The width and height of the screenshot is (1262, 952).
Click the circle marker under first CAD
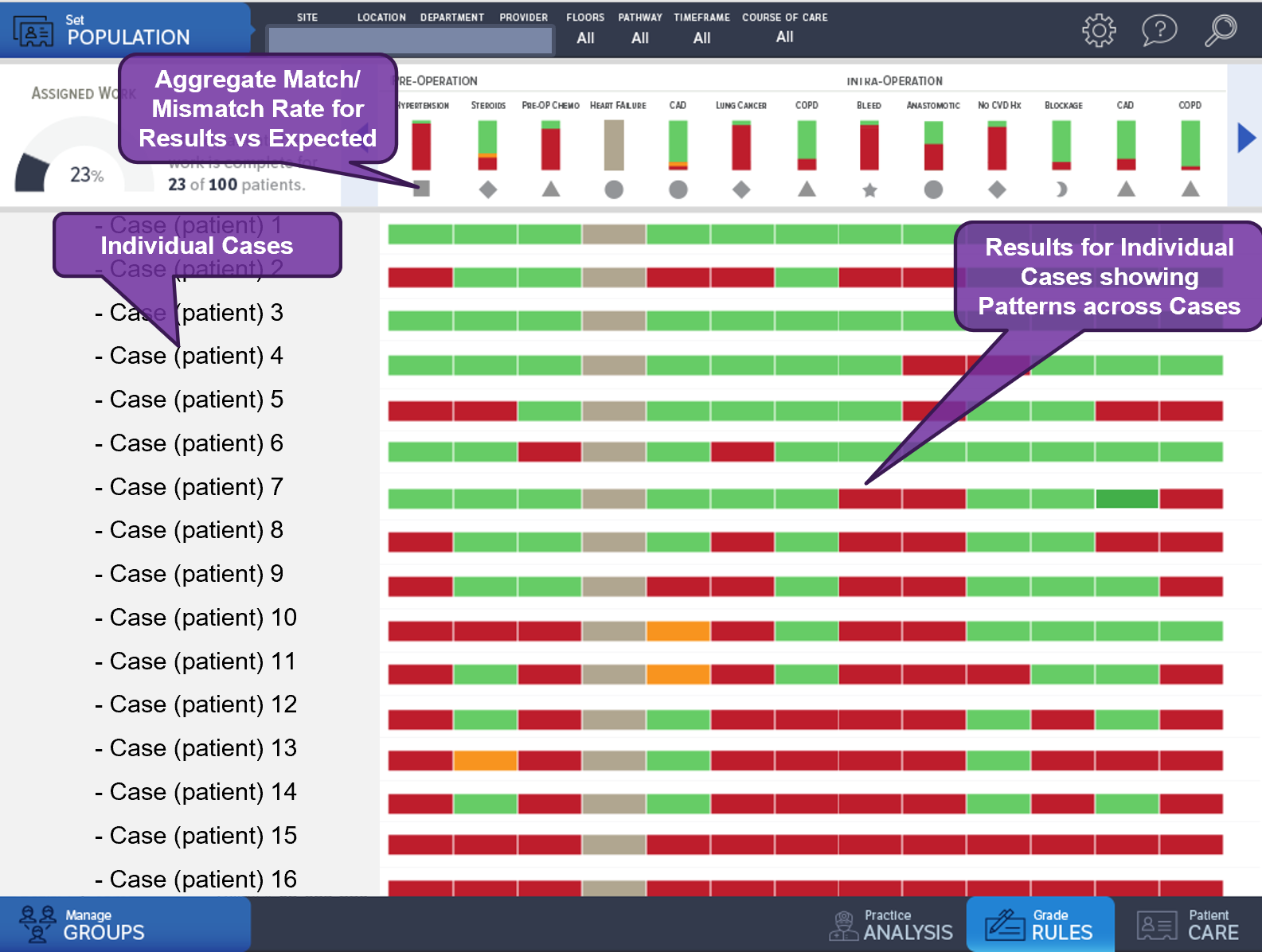678,189
